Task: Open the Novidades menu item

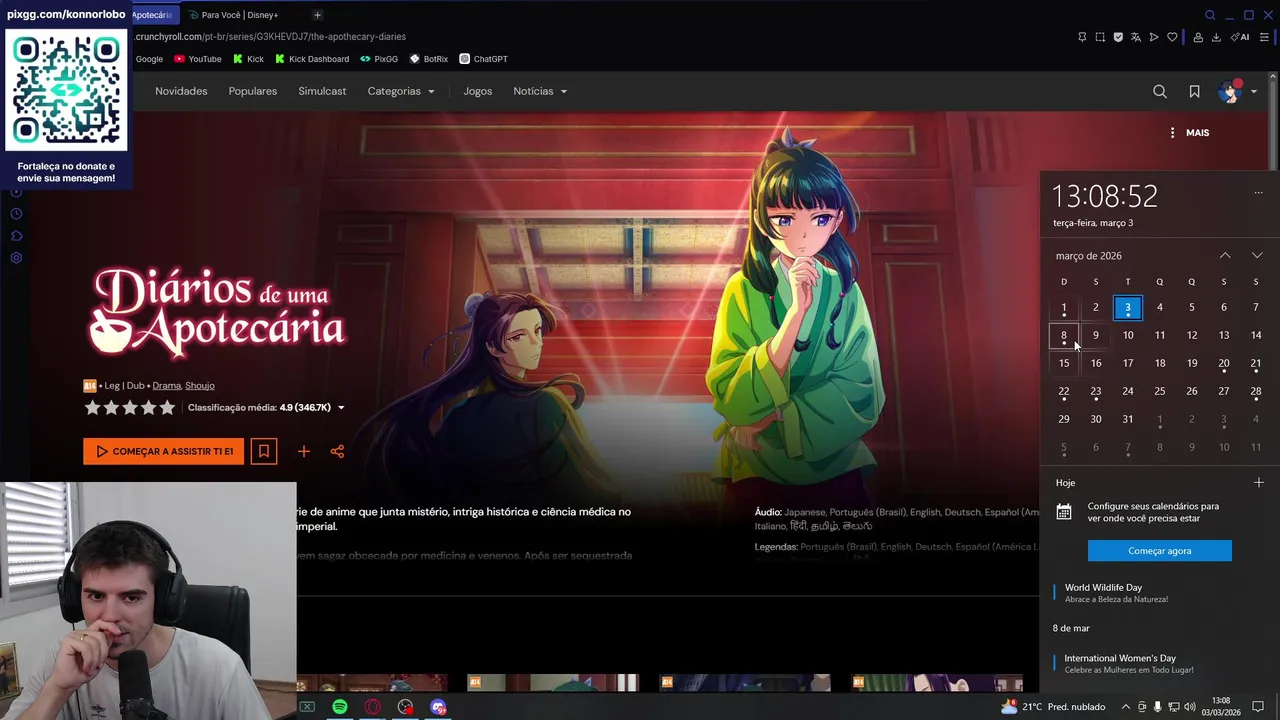Action: tap(181, 91)
